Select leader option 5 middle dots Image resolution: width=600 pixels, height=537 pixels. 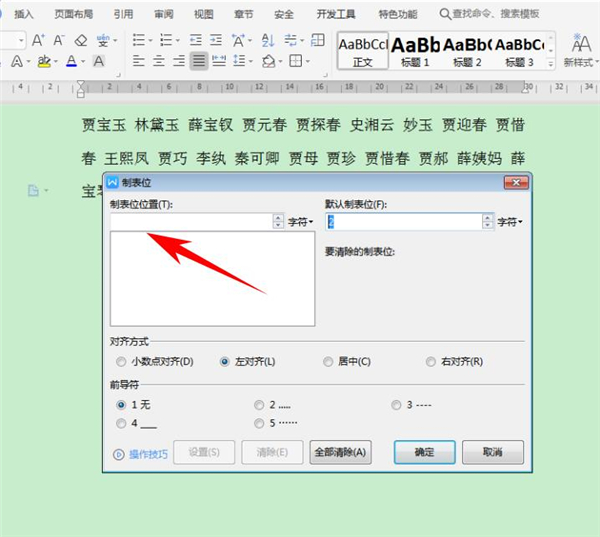(x=259, y=423)
